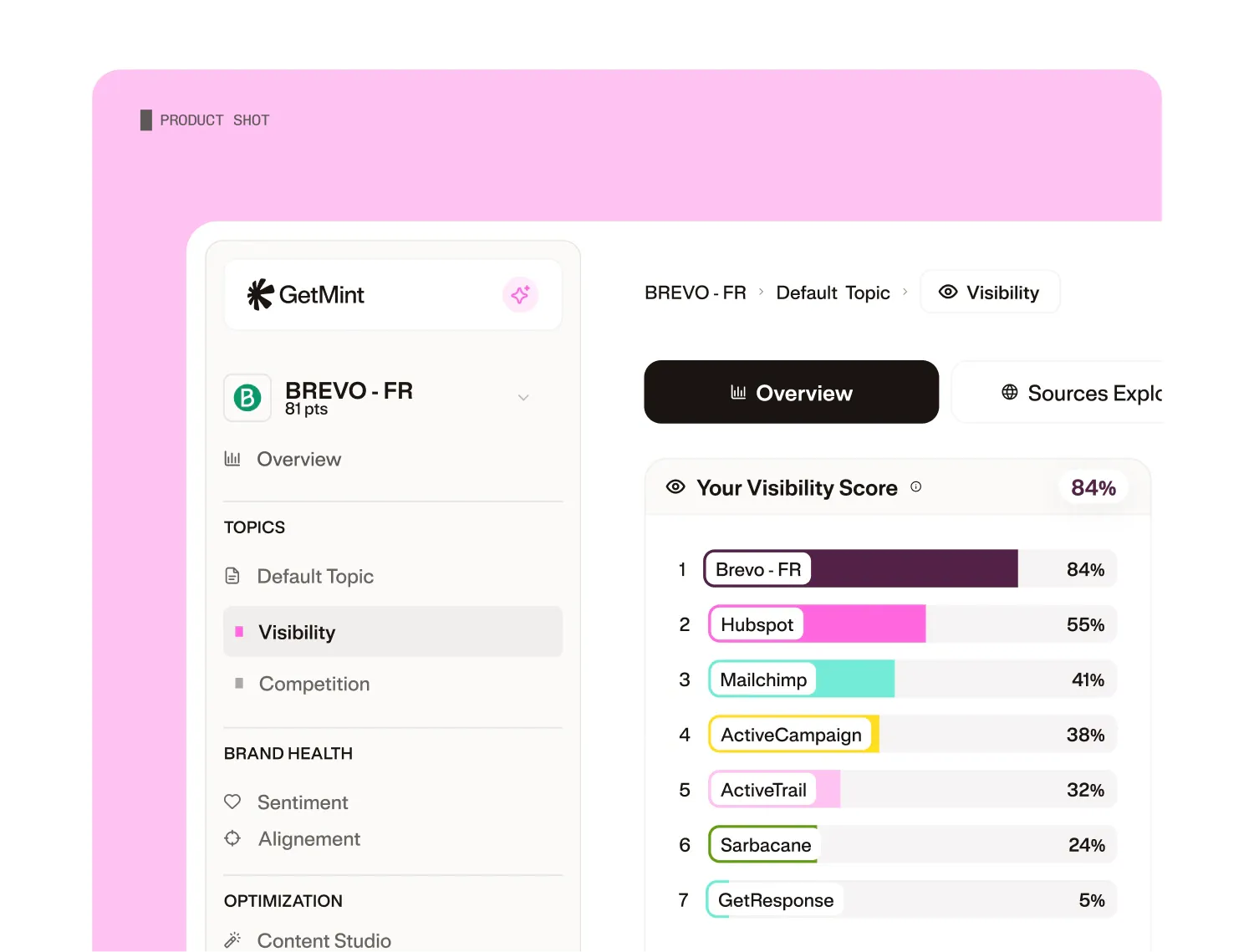Click the first breadcrumb chevron separator
1254x952 pixels.
click(762, 292)
